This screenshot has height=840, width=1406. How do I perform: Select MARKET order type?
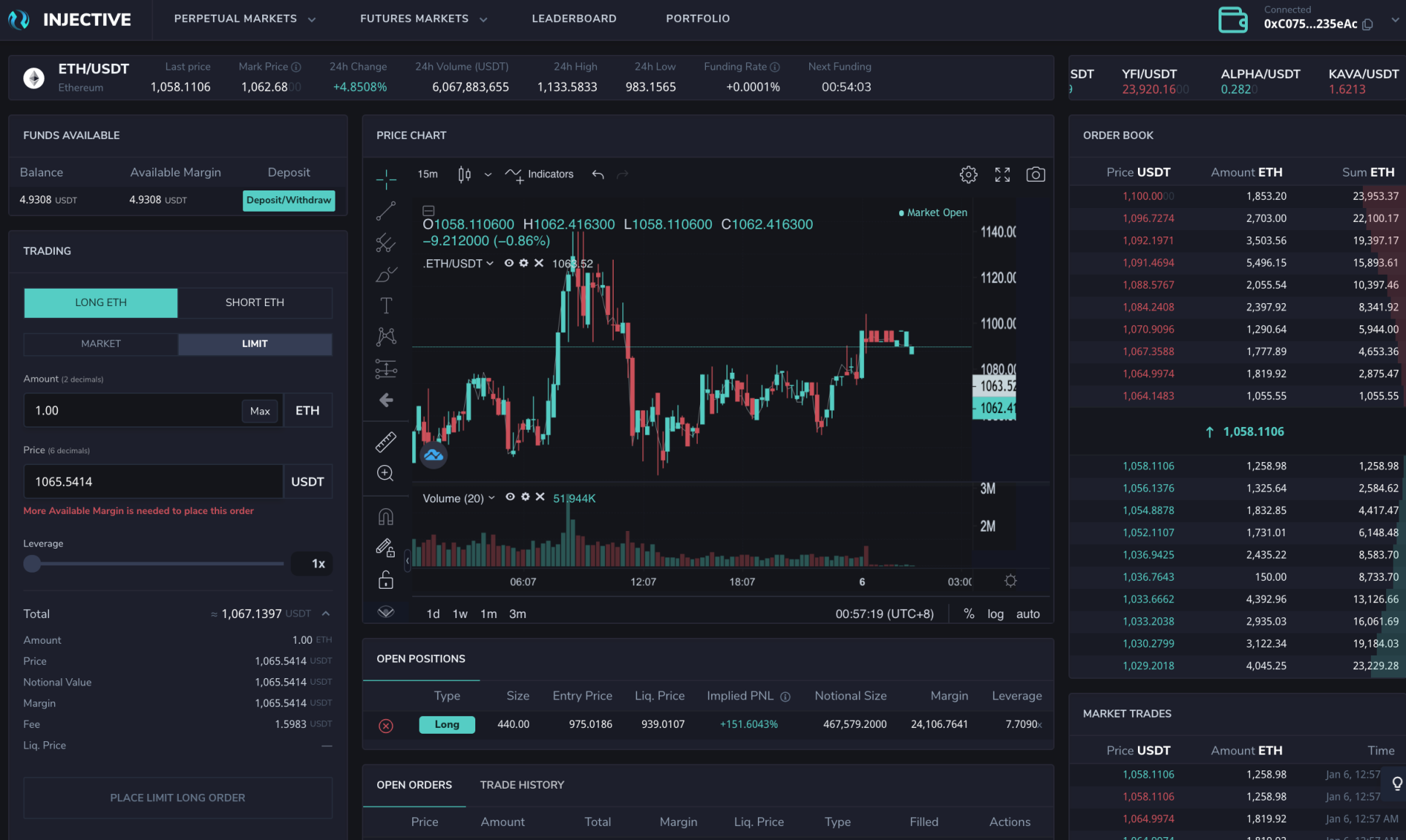click(x=101, y=343)
